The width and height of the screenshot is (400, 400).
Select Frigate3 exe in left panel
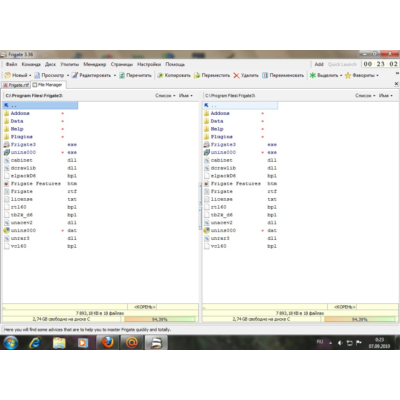(x=40, y=145)
